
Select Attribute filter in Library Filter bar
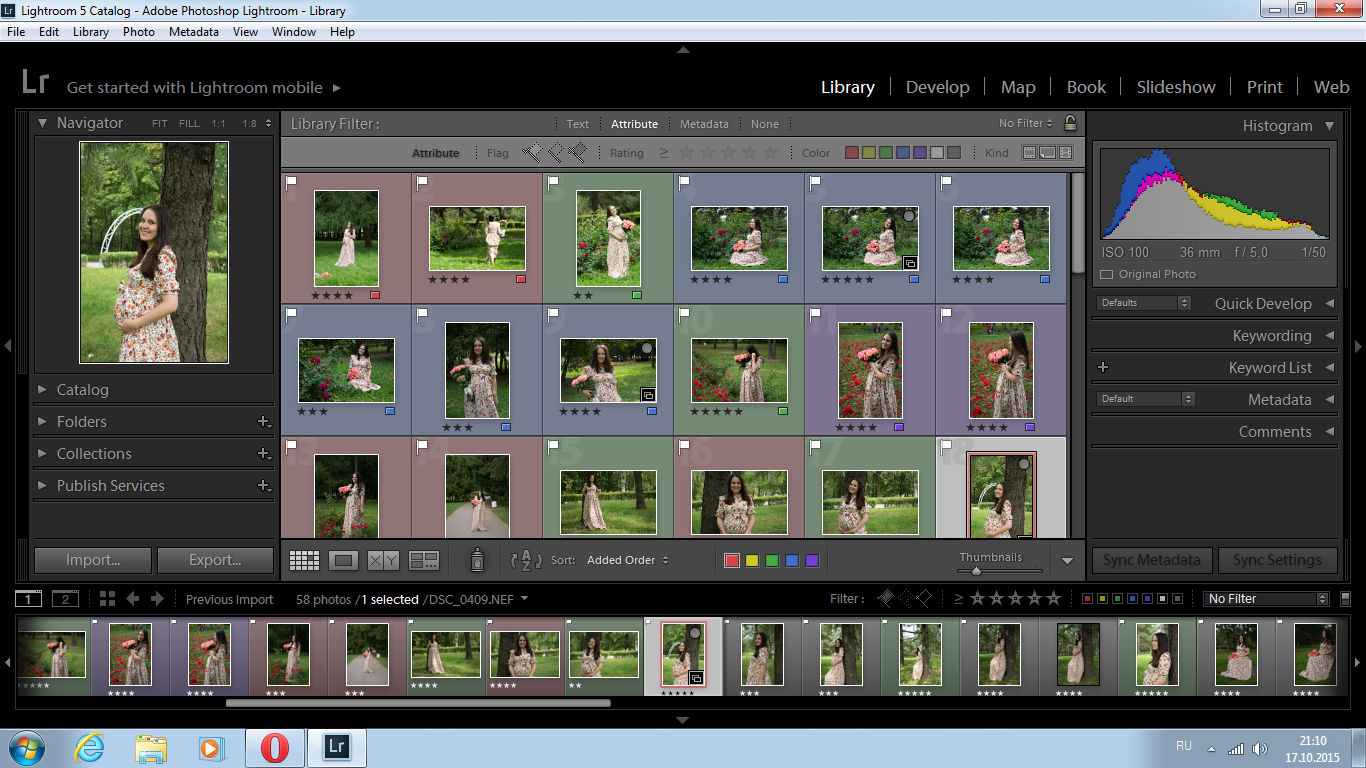(634, 124)
